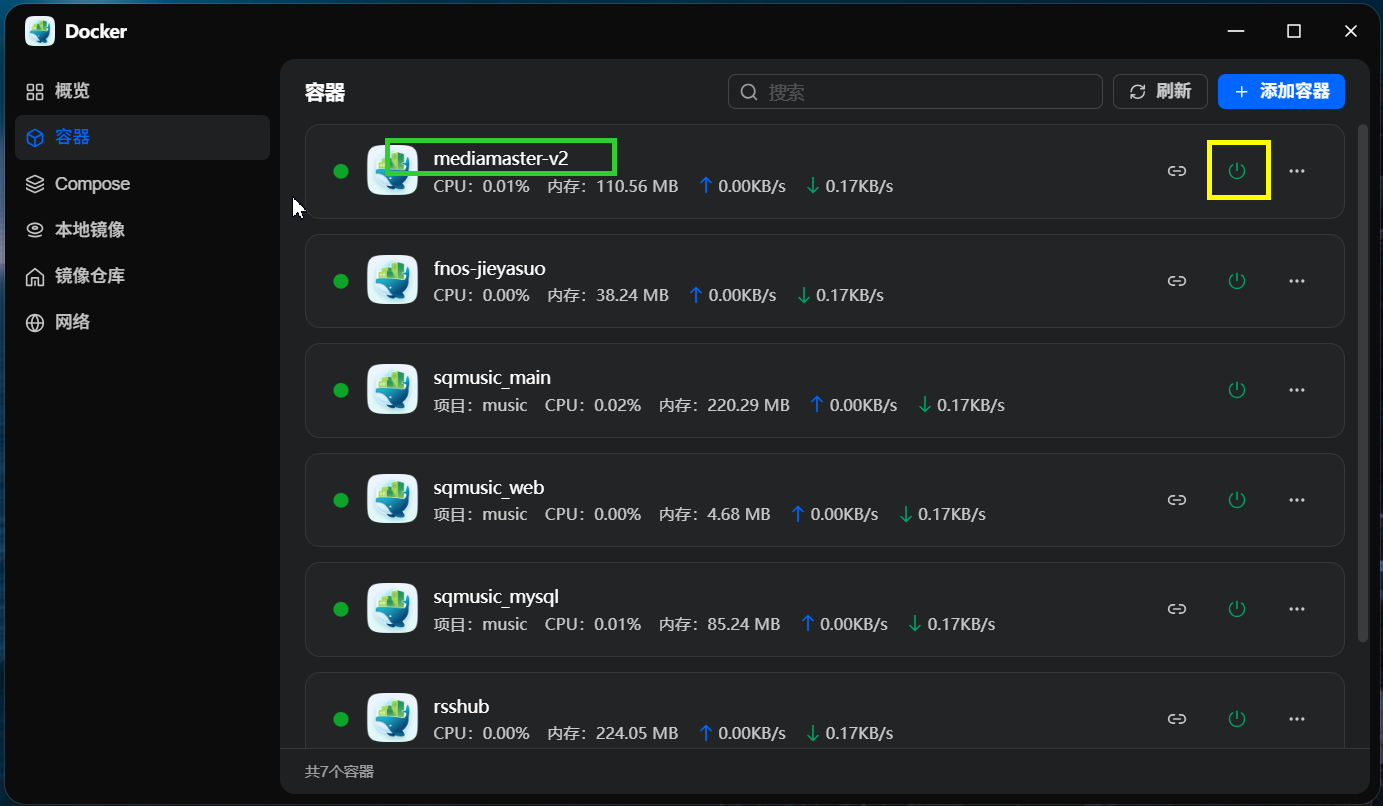
Task: Click the mediamaster-v2 container image icon
Action: click(x=392, y=170)
